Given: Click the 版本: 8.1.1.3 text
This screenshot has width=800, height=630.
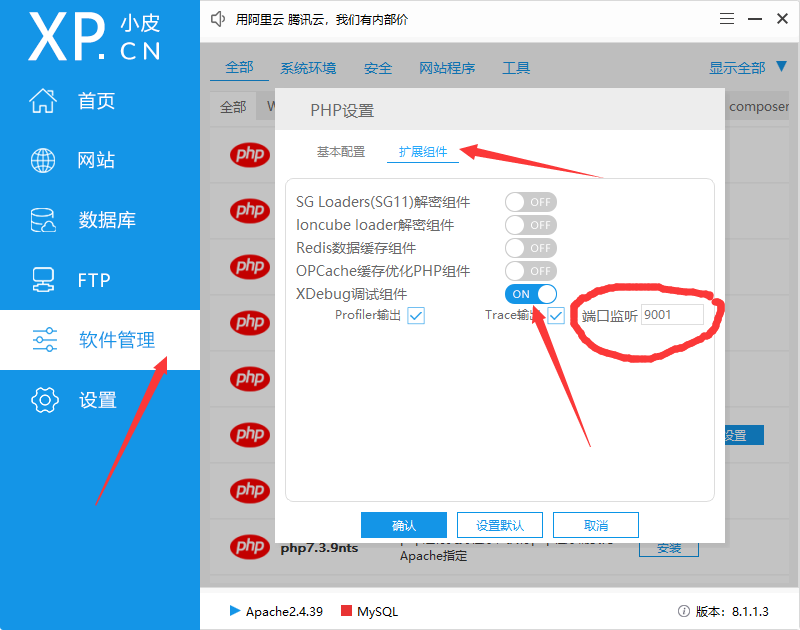Looking at the screenshot, I should point(732,611).
